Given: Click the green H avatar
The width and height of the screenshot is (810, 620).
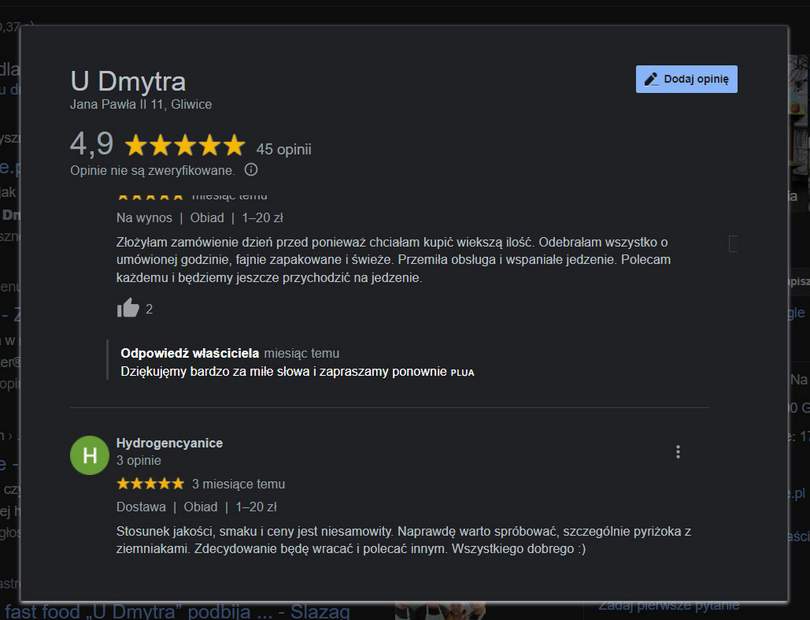Looking at the screenshot, I should [x=89, y=455].
